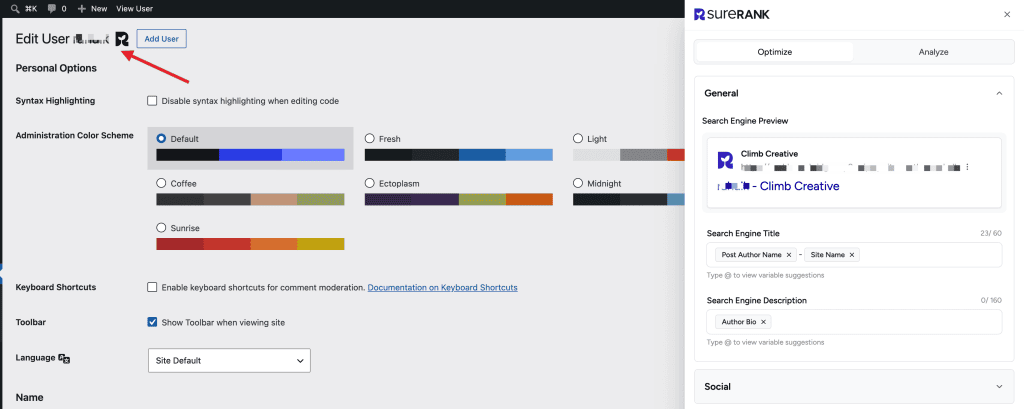1024x409 pixels.
Task: Close the SureRank panel
Action: point(1006,14)
